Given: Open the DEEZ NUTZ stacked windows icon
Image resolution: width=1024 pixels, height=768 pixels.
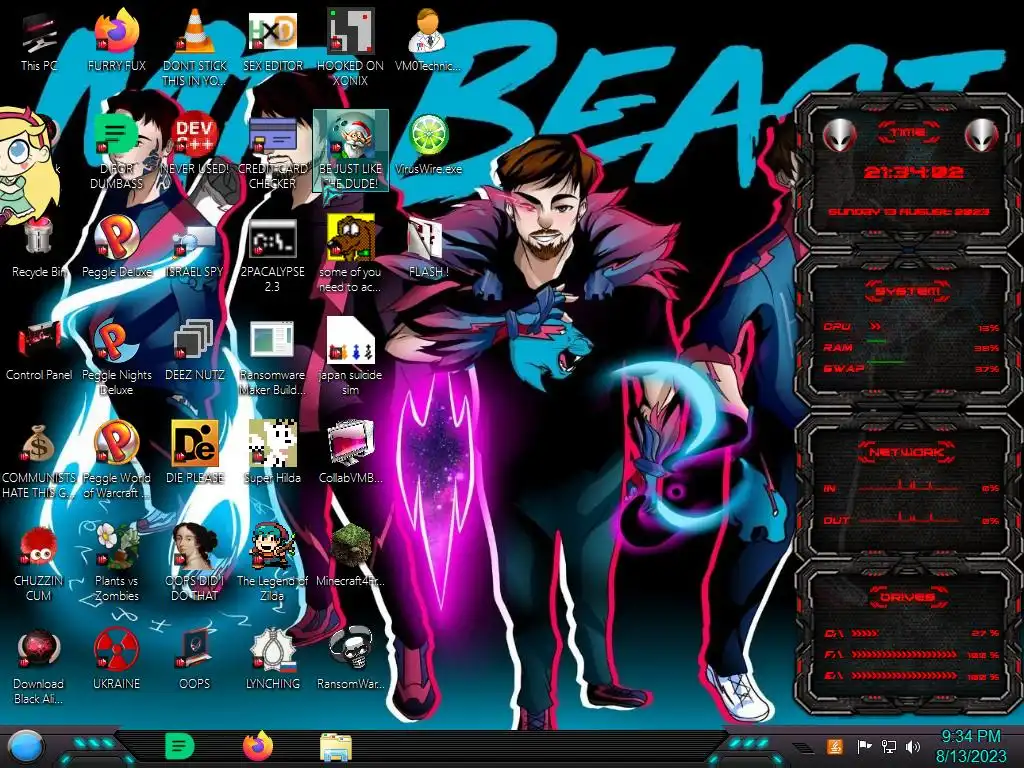Looking at the screenshot, I should point(194,351).
